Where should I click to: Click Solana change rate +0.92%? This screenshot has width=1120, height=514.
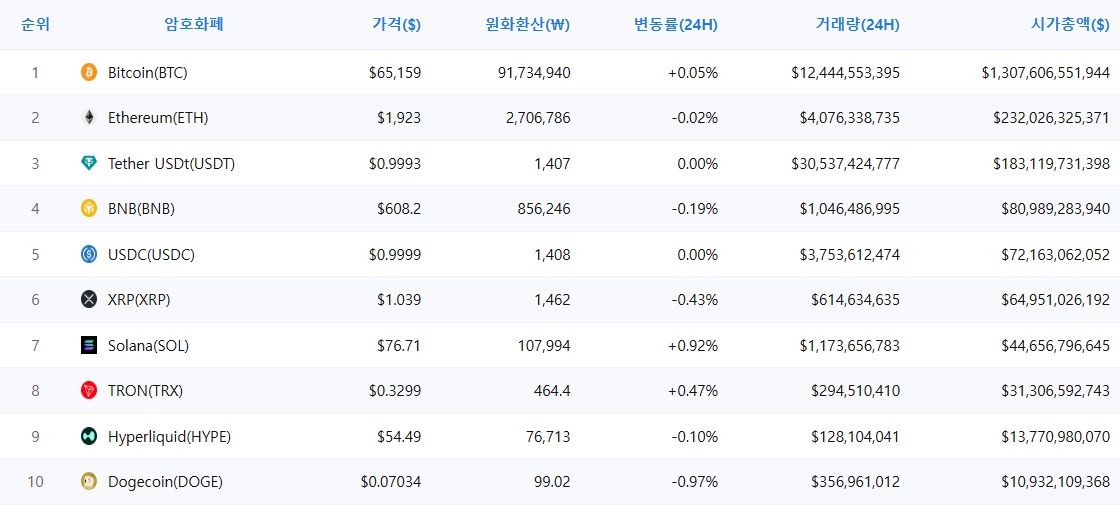[693, 346]
